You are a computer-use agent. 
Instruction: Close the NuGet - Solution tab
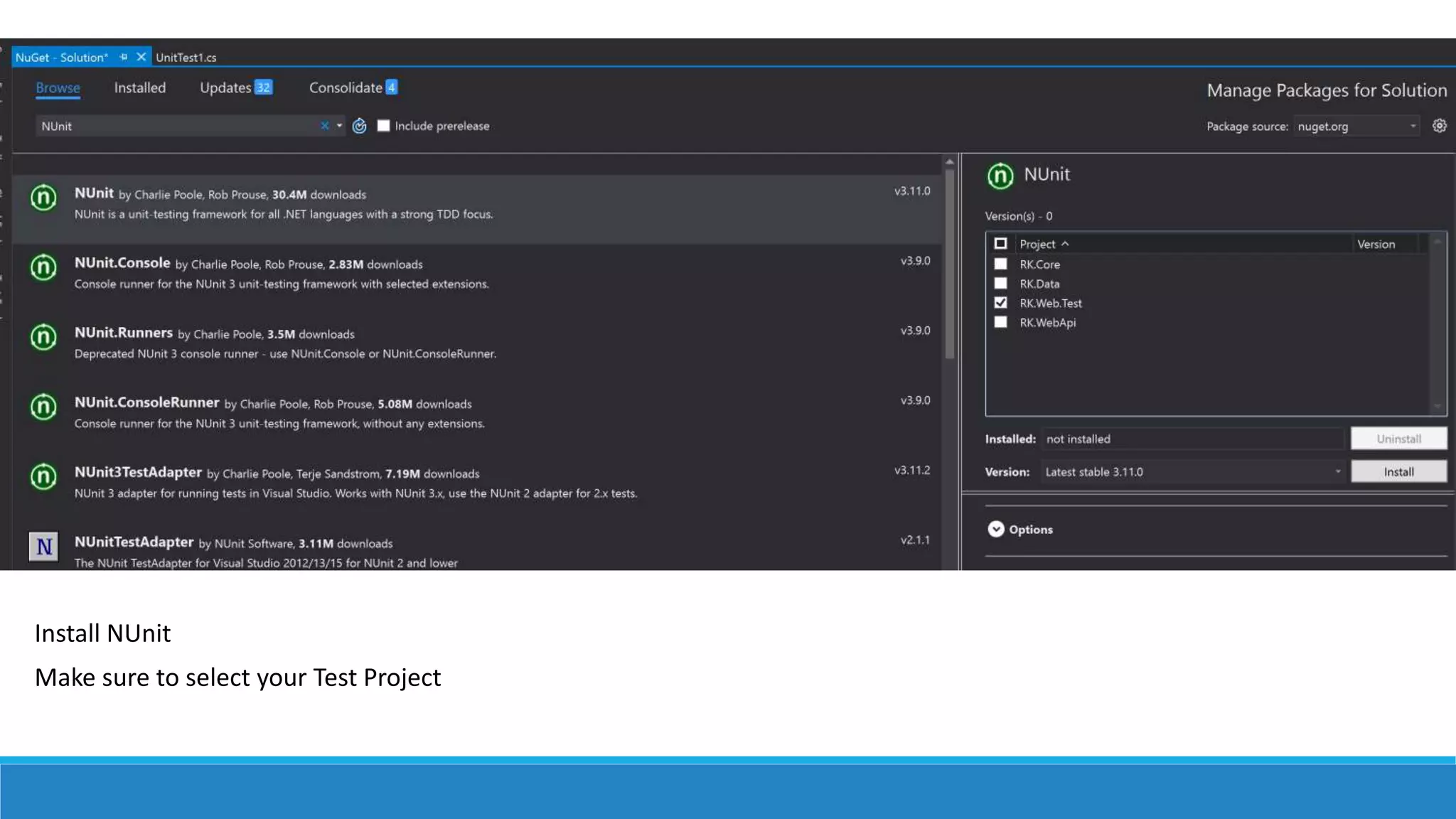click(x=141, y=57)
